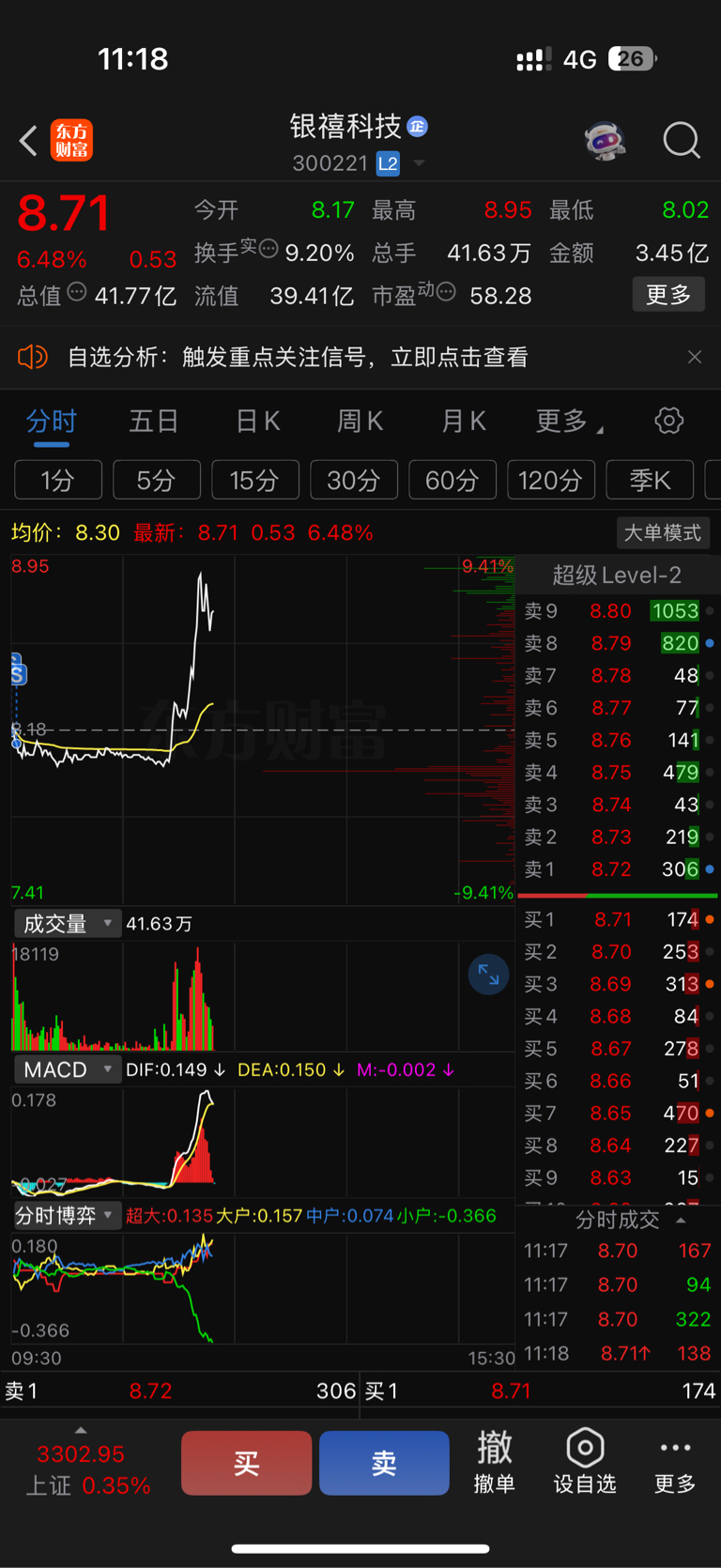The height and width of the screenshot is (1568, 721).
Task: Select the 30分 interval
Action: 354,480
